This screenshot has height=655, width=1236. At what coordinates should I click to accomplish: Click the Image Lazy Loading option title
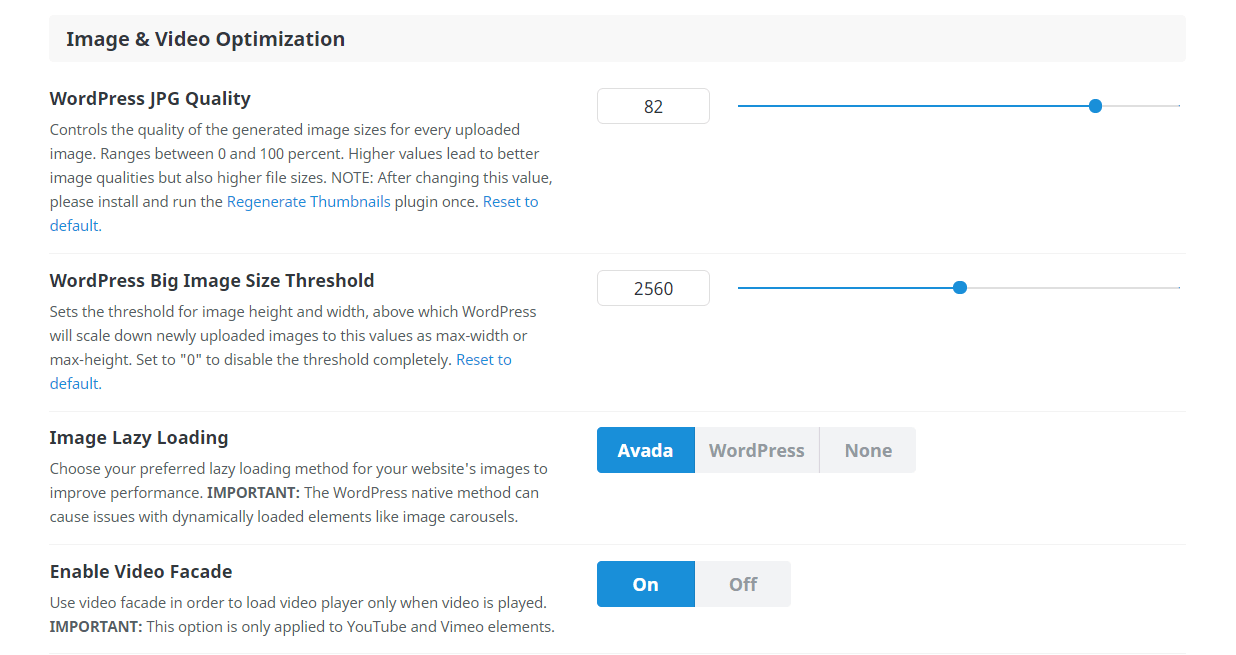139,438
